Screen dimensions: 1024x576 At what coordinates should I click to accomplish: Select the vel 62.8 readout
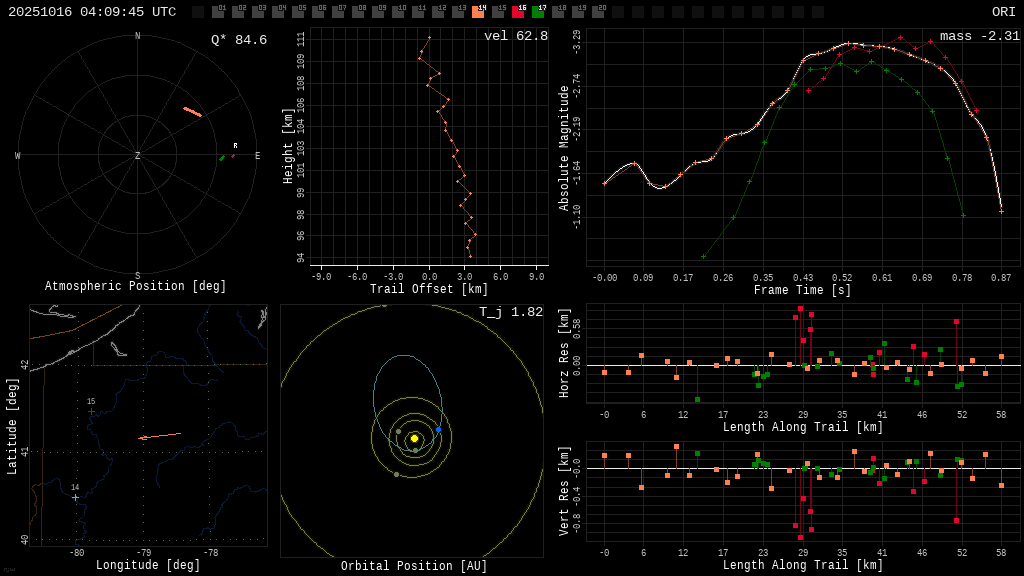coord(515,36)
